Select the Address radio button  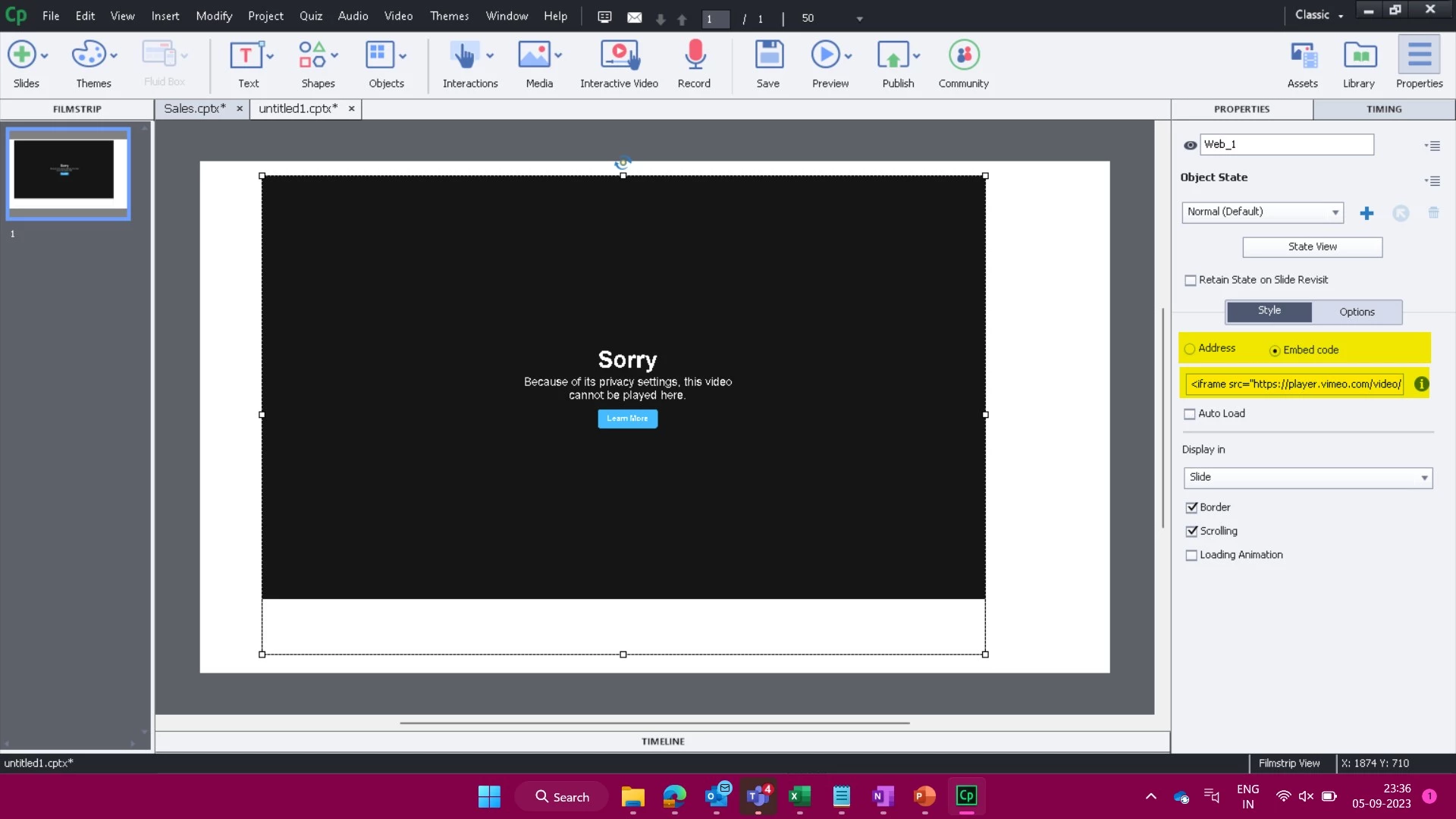[x=1190, y=349]
